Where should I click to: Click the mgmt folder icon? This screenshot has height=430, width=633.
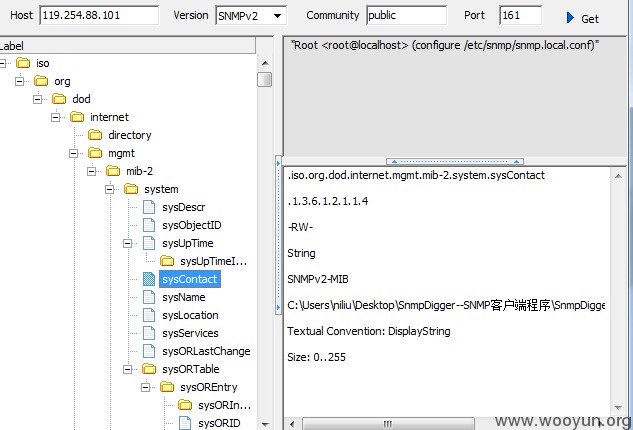point(95,153)
